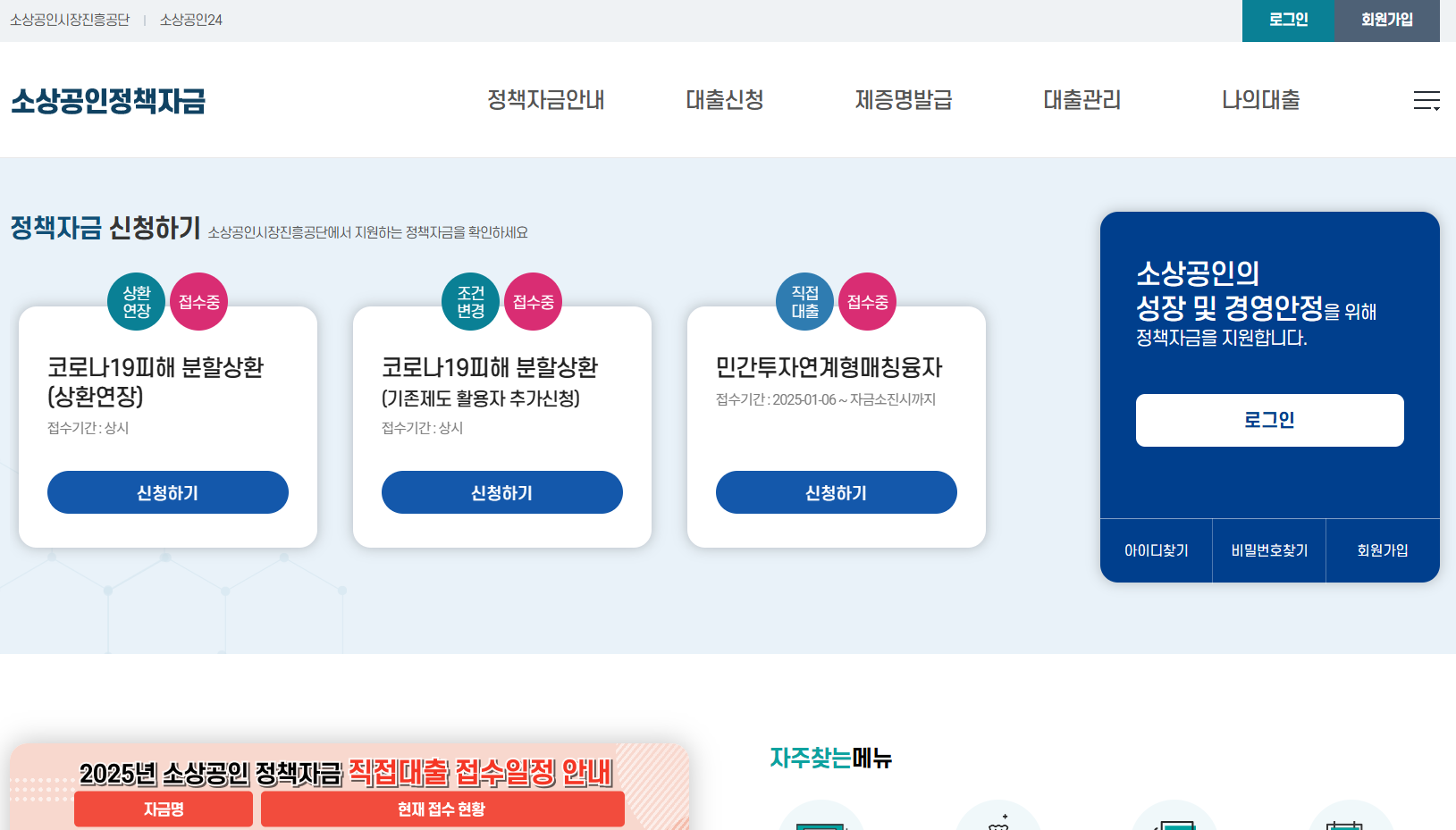Click the top bar 로그인 button
This screenshot has height=830, width=1456.
[x=1288, y=21]
